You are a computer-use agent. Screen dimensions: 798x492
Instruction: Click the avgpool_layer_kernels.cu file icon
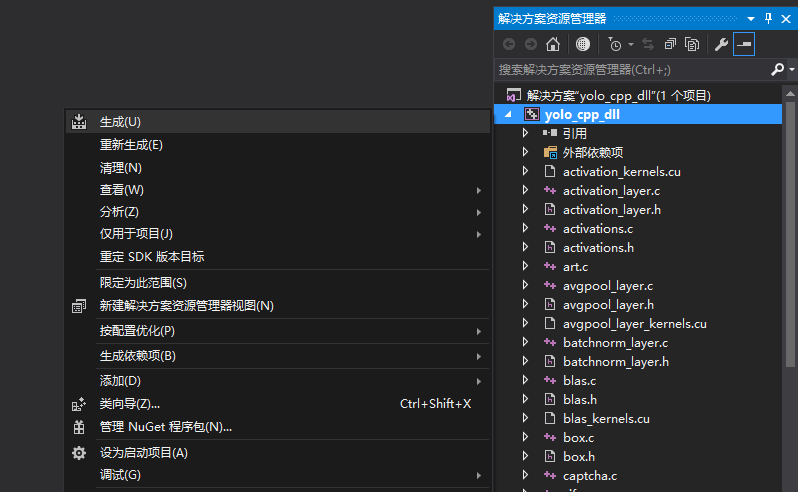point(550,323)
